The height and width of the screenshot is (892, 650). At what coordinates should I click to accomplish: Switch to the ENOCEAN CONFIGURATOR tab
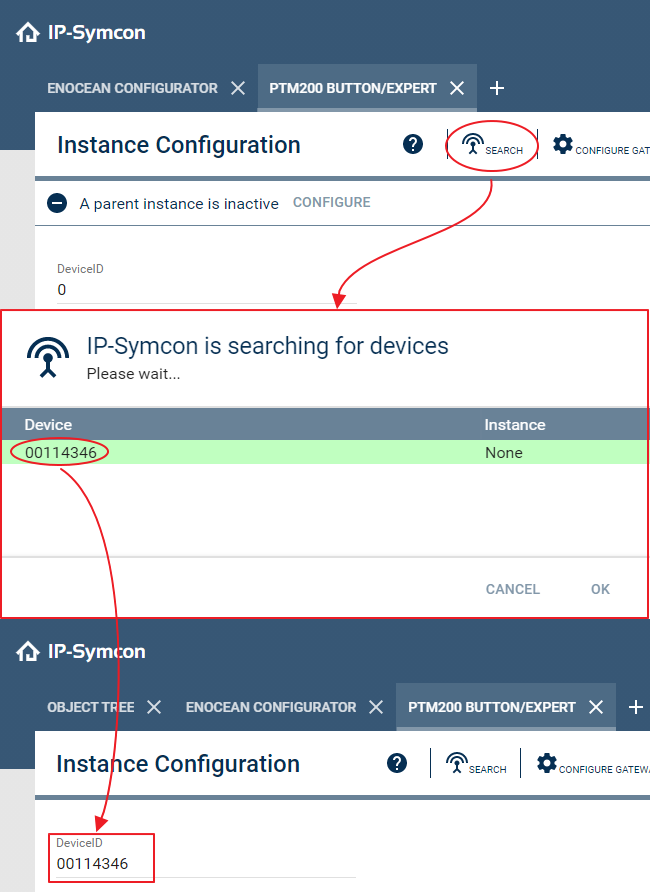coord(130,88)
